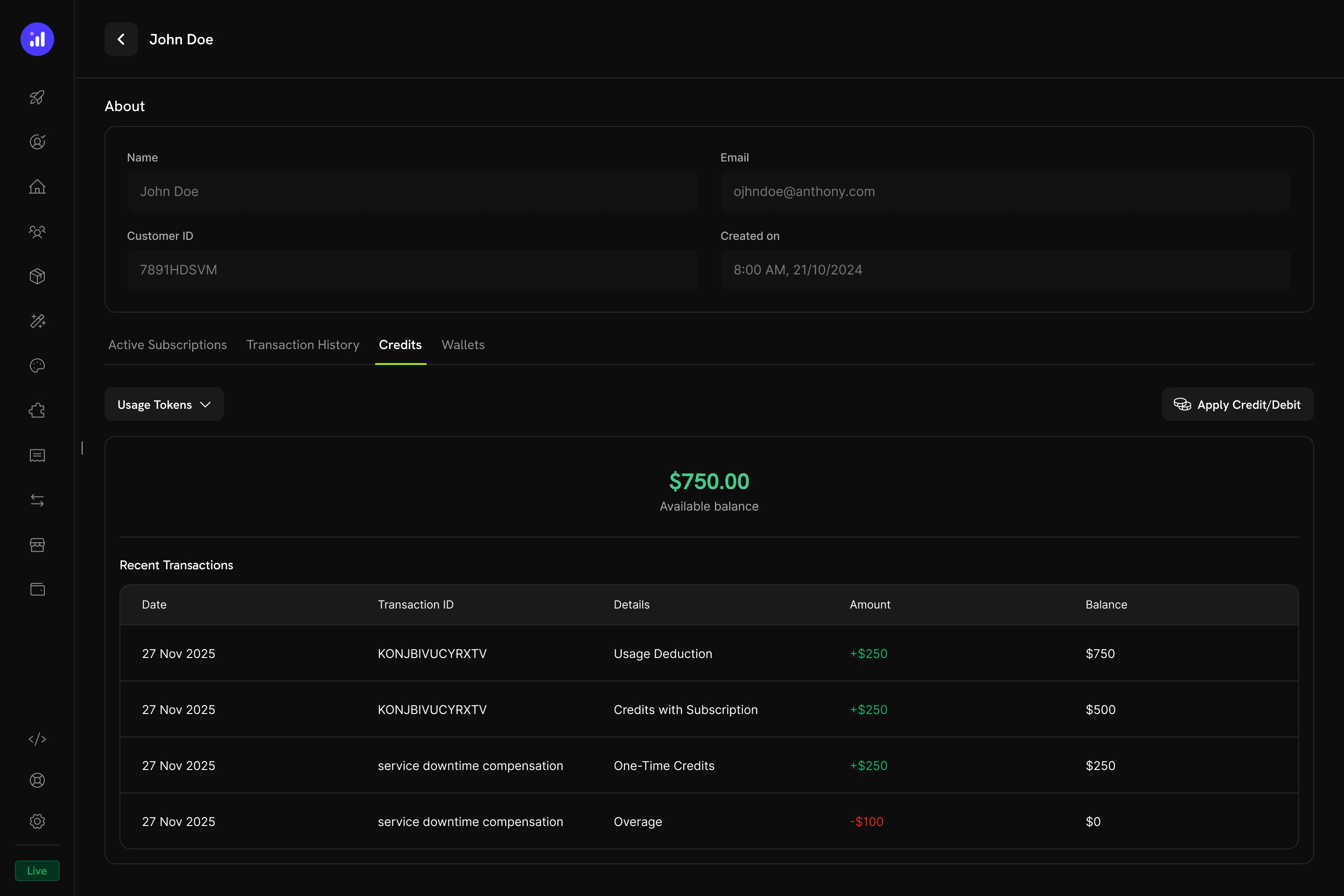1344x896 pixels.
Task: Select the customers user-check sidebar icon
Action: click(x=37, y=142)
